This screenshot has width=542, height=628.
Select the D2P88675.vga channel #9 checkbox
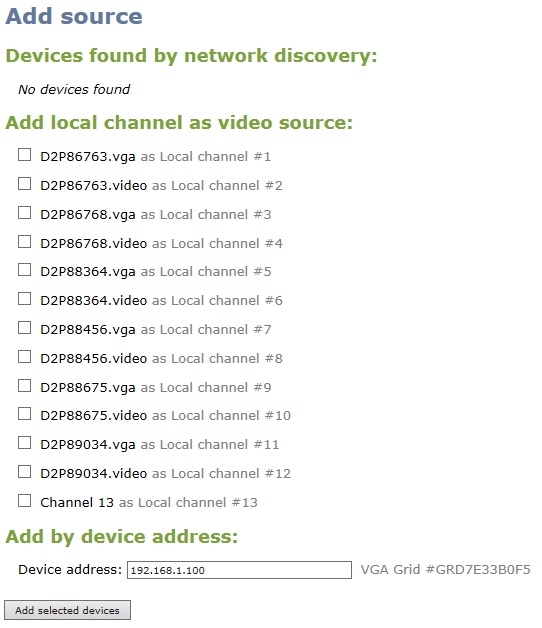[24, 385]
